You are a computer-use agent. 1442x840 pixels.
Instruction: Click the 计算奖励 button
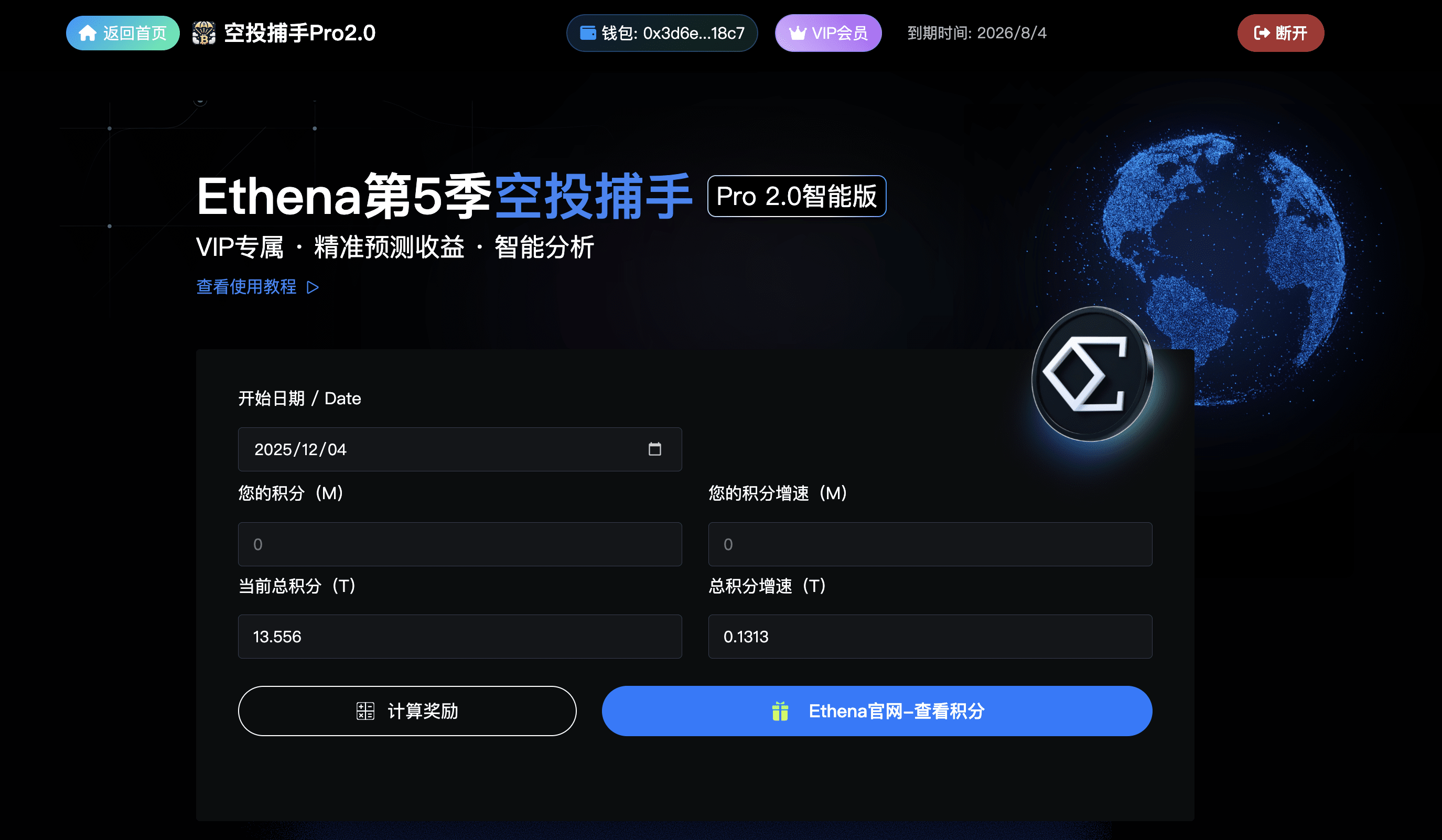[x=407, y=710]
